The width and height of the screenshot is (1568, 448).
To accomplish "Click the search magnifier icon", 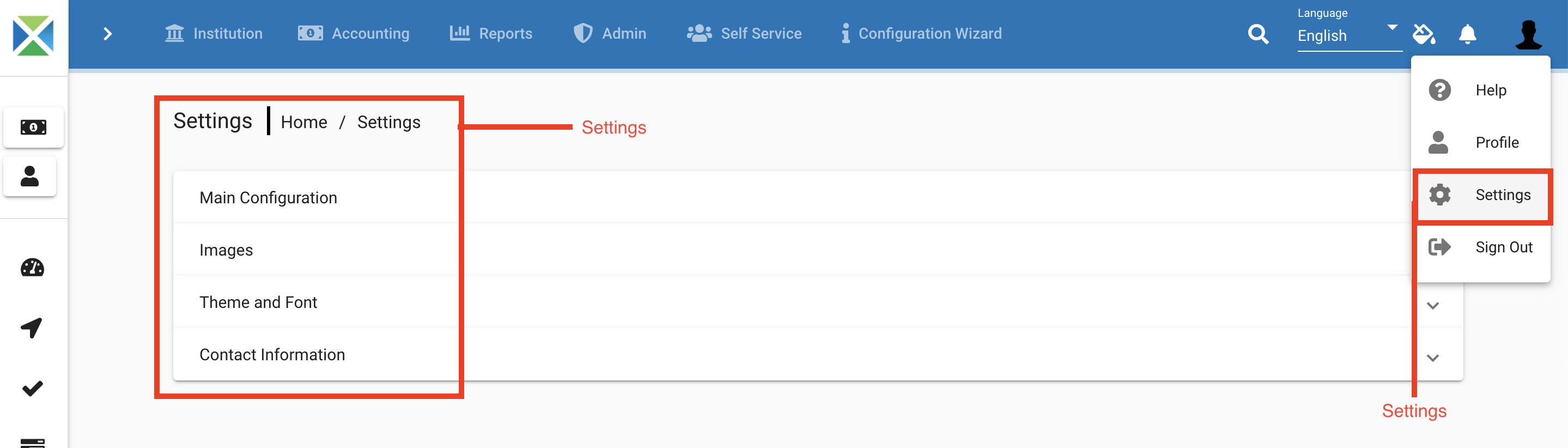I will pos(1257,34).
